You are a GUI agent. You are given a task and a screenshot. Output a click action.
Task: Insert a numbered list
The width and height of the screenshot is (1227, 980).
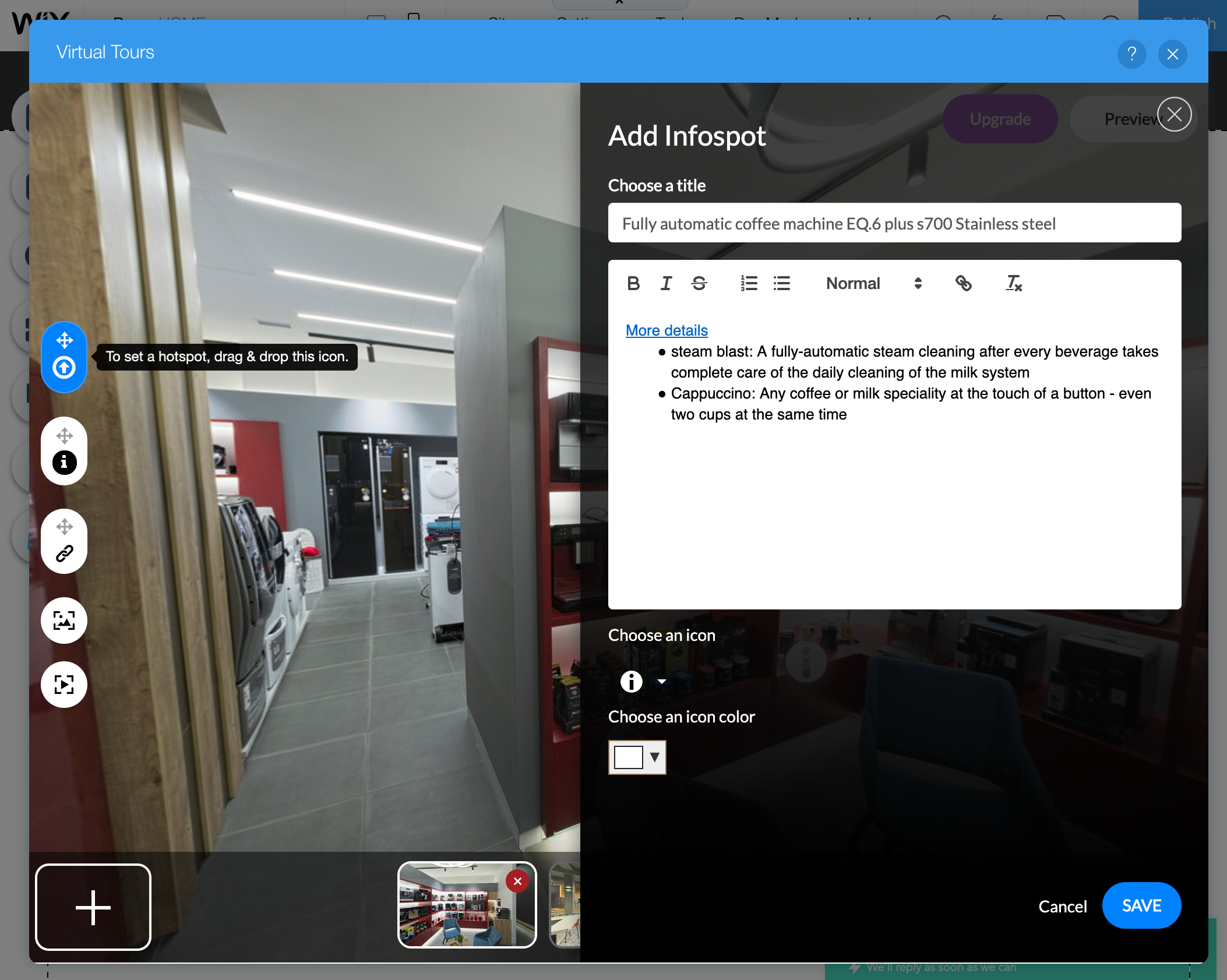[749, 284]
